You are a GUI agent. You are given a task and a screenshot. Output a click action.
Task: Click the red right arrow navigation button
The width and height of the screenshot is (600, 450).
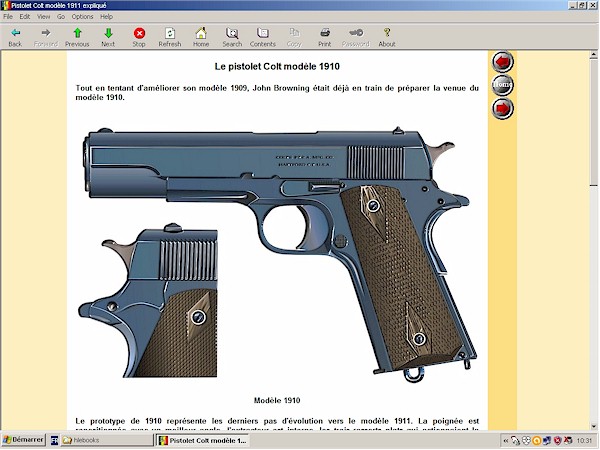pos(502,108)
